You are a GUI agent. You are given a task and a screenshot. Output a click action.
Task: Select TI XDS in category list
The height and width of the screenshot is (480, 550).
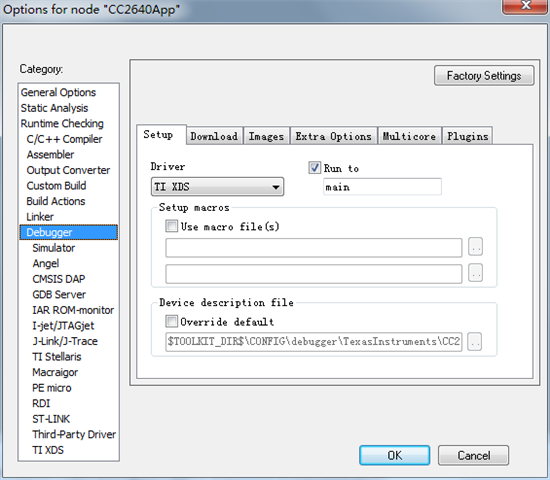pyautogui.click(x=48, y=450)
